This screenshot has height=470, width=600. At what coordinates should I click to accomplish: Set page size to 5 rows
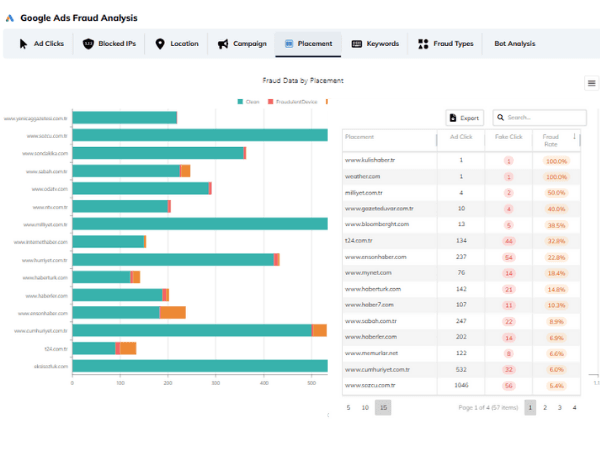pos(348,408)
